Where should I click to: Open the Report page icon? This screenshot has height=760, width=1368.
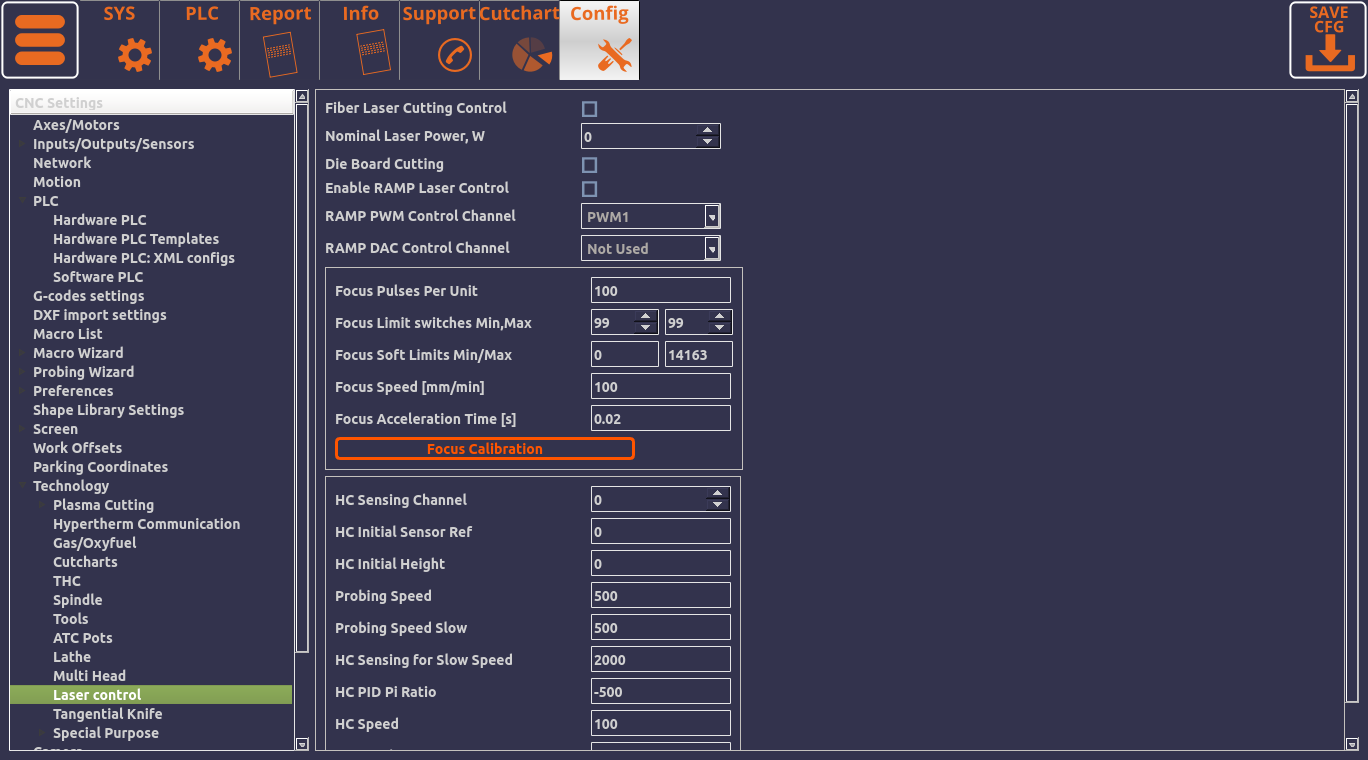pos(280,54)
